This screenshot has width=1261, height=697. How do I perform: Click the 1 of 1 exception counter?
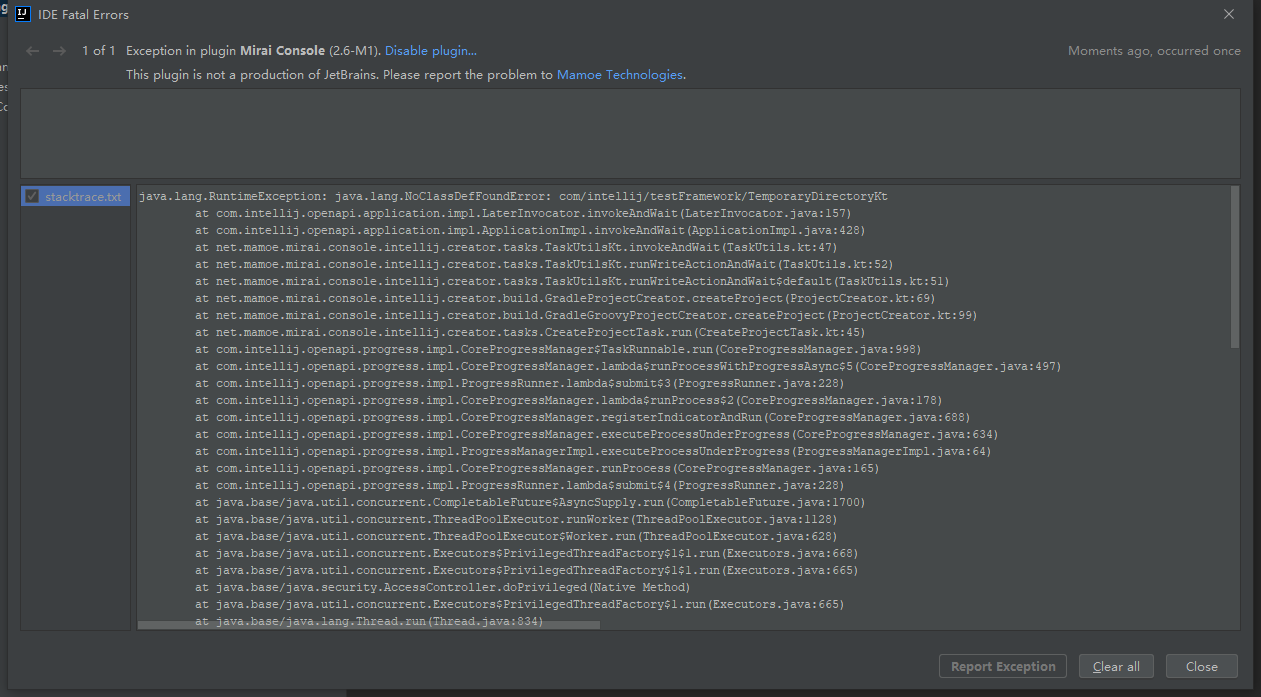97,50
